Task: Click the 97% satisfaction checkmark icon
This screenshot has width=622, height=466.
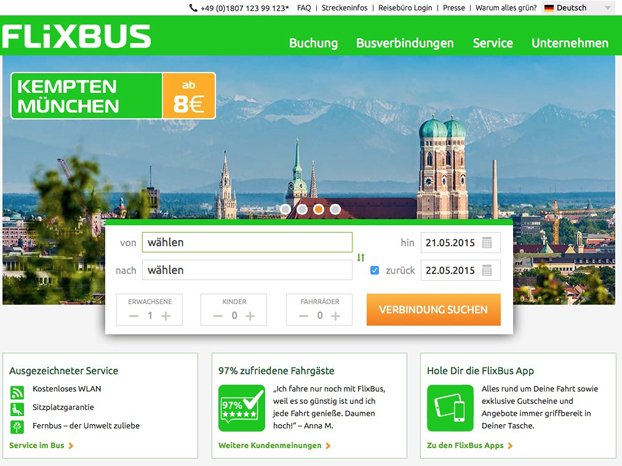Action: tap(242, 408)
